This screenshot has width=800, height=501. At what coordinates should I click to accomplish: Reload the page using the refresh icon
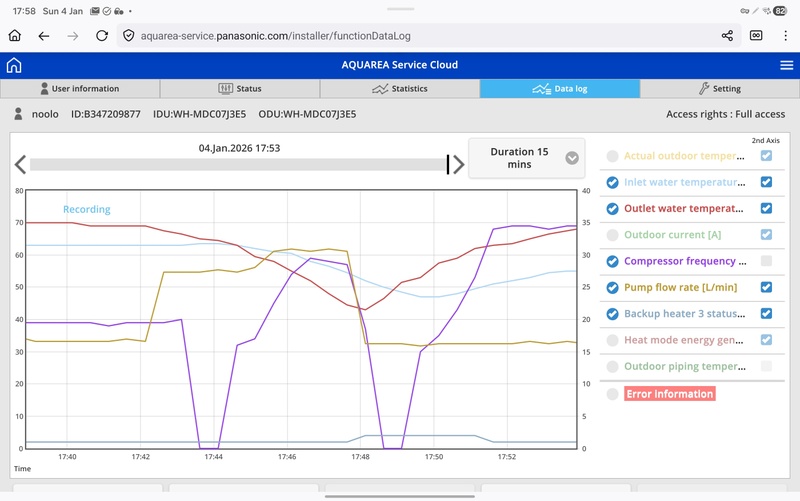point(101,35)
